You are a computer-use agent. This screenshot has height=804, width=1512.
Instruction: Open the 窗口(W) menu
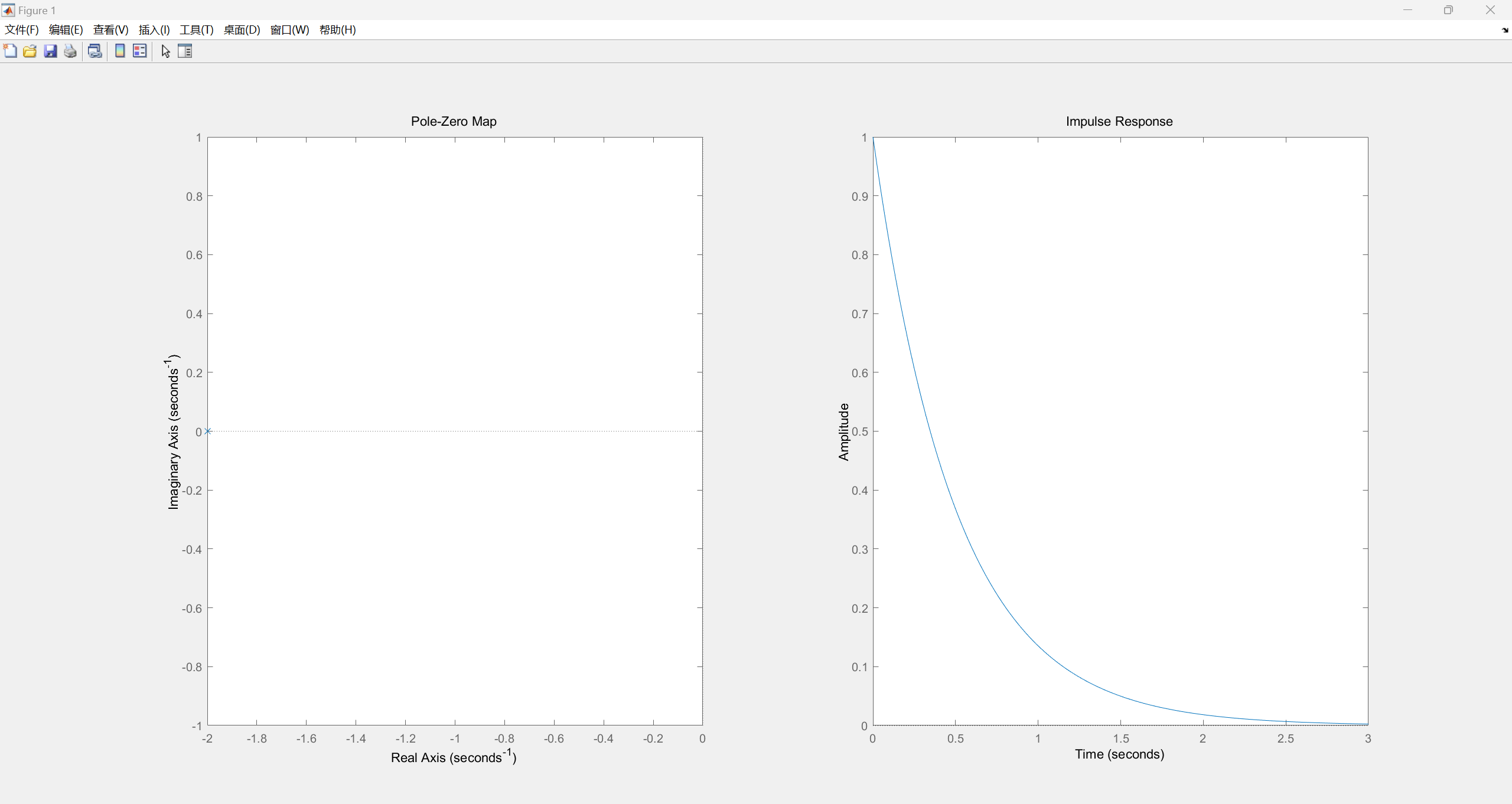[x=289, y=30]
